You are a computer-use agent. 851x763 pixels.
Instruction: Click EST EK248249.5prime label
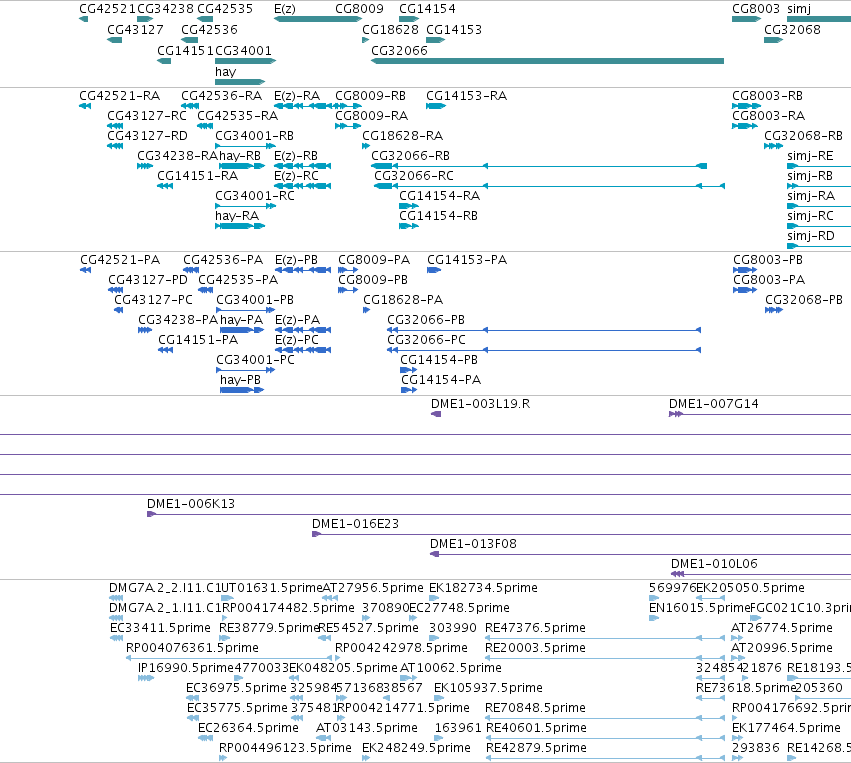pyautogui.click(x=416, y=748)
